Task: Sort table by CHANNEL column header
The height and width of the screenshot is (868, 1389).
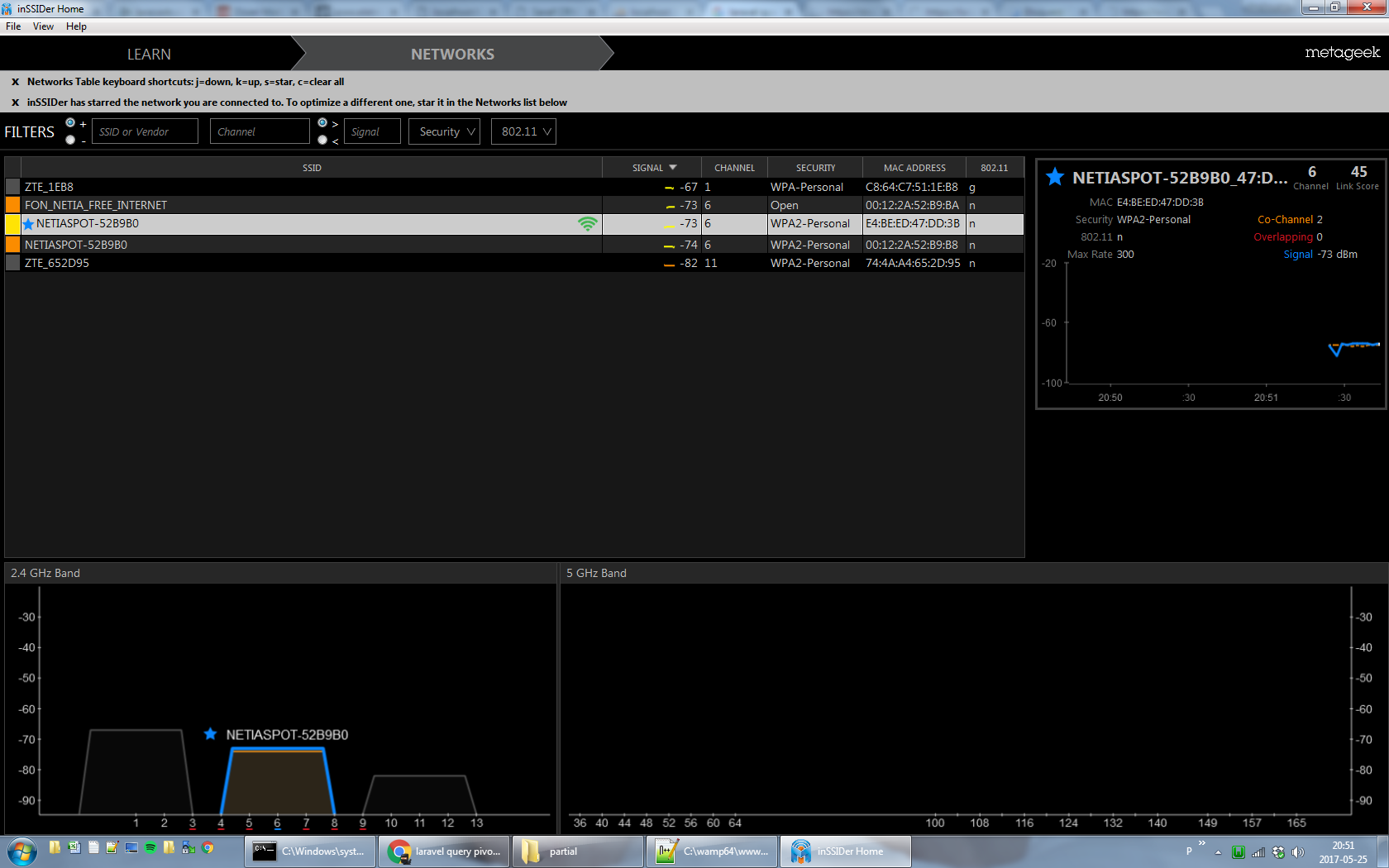Action: [x=734, y=168]
